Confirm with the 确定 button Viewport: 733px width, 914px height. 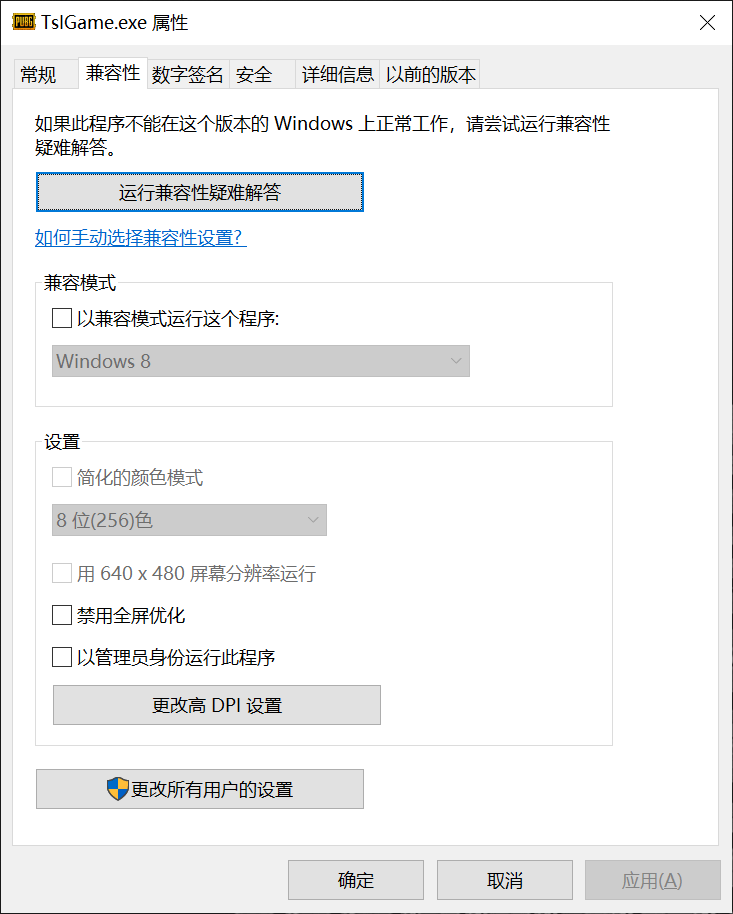coord(356,880)
